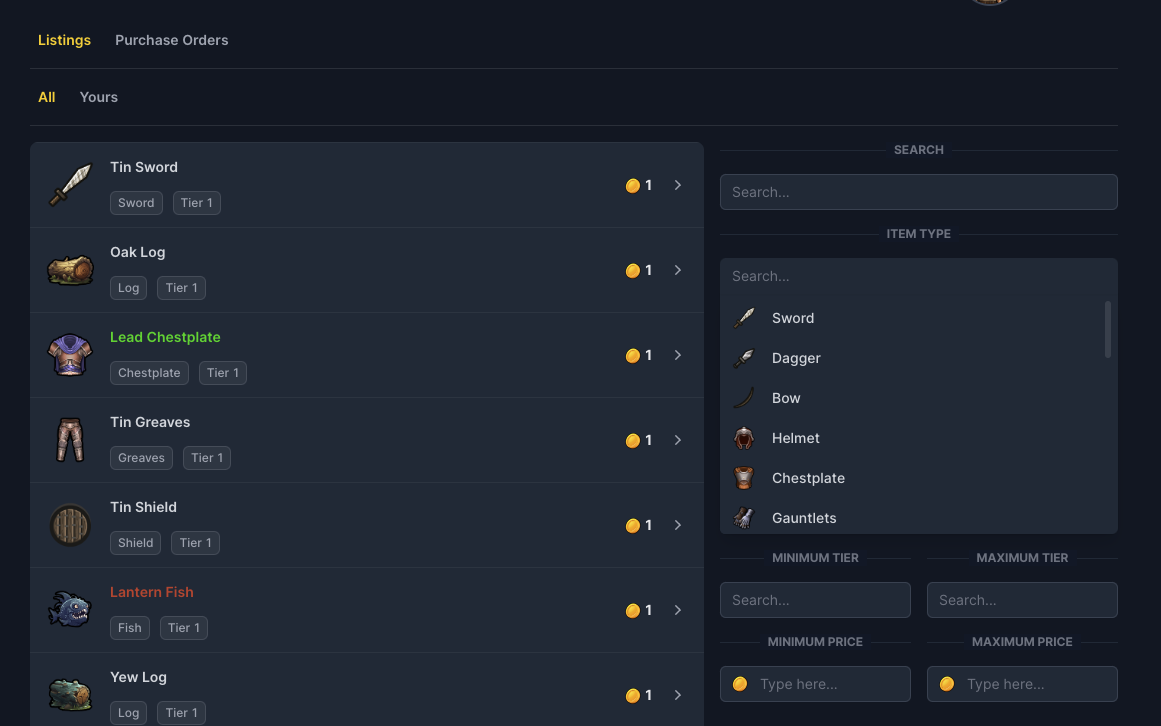Viewport: 1161px width, 726px height.
Task: Select the Bow icon in item types
Action: pyautogui.click(x=744, y=398)
